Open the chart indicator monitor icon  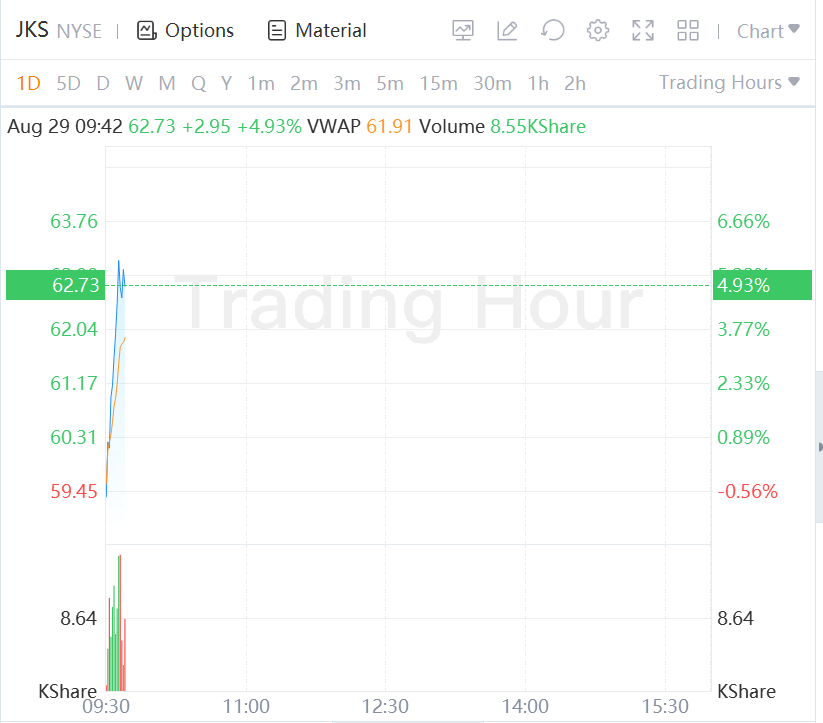tap(463, 31)
